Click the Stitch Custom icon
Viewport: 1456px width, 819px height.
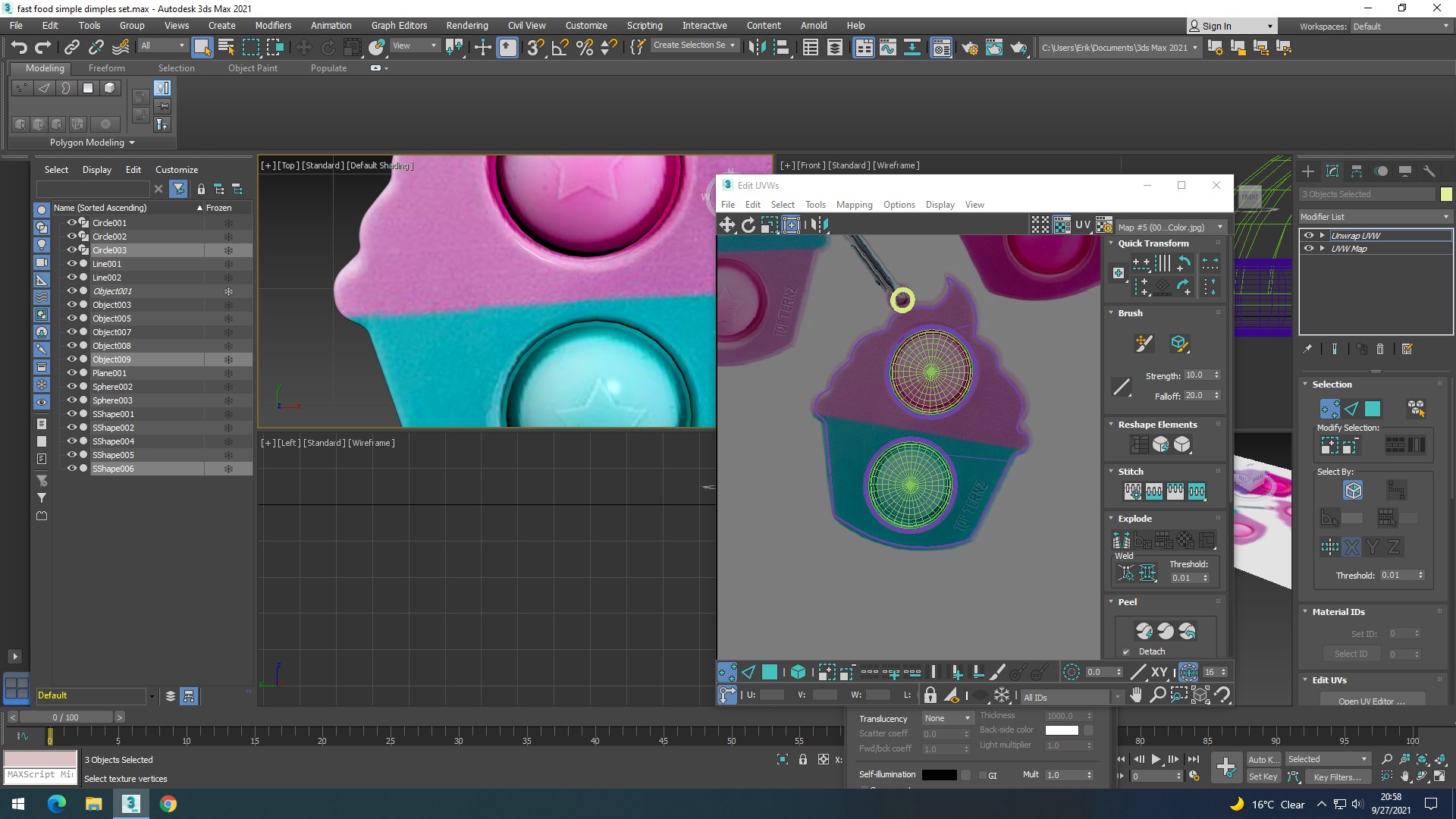coord(1132,491)
